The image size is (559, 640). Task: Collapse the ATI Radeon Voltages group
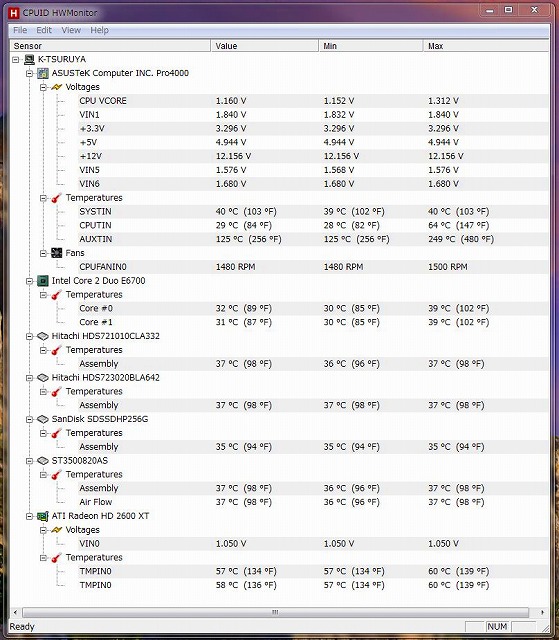coord(43,530)
